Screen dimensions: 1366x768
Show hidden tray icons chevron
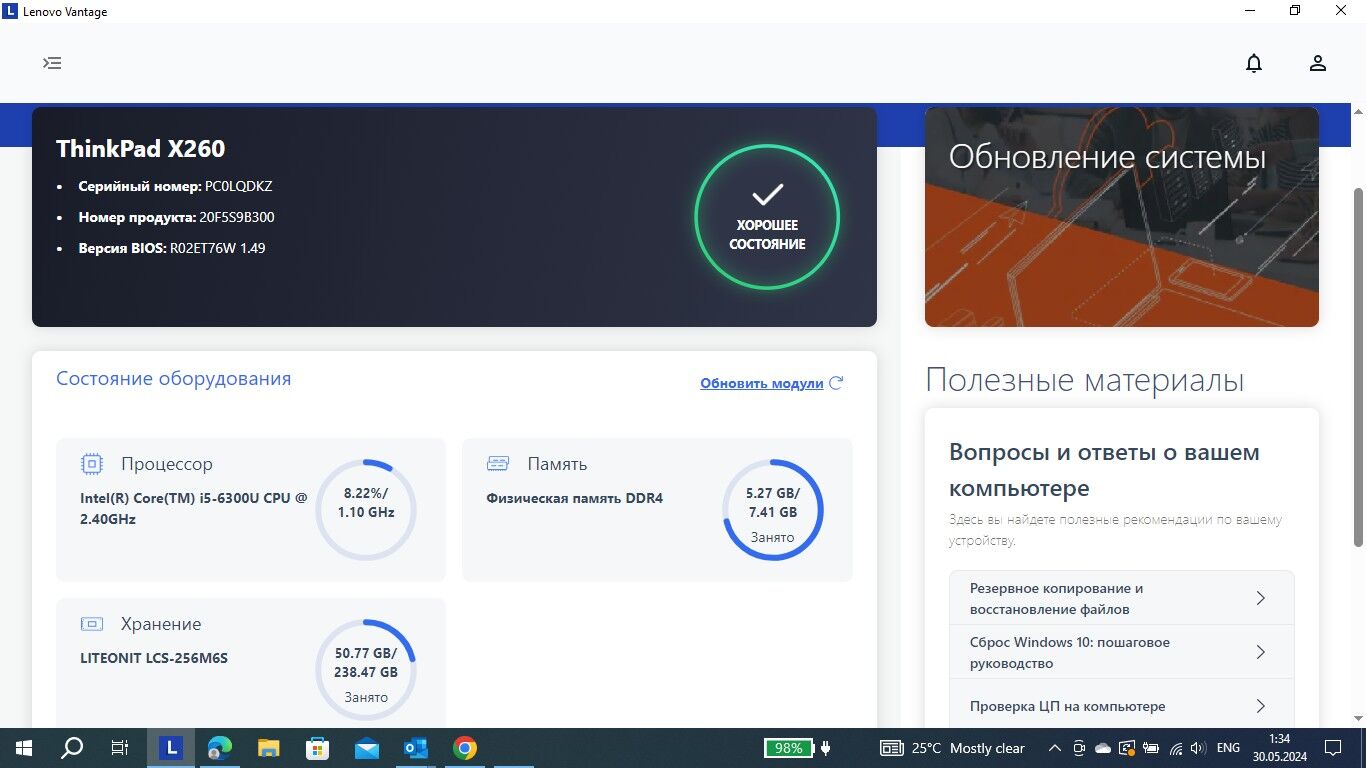coord(1055,748)
